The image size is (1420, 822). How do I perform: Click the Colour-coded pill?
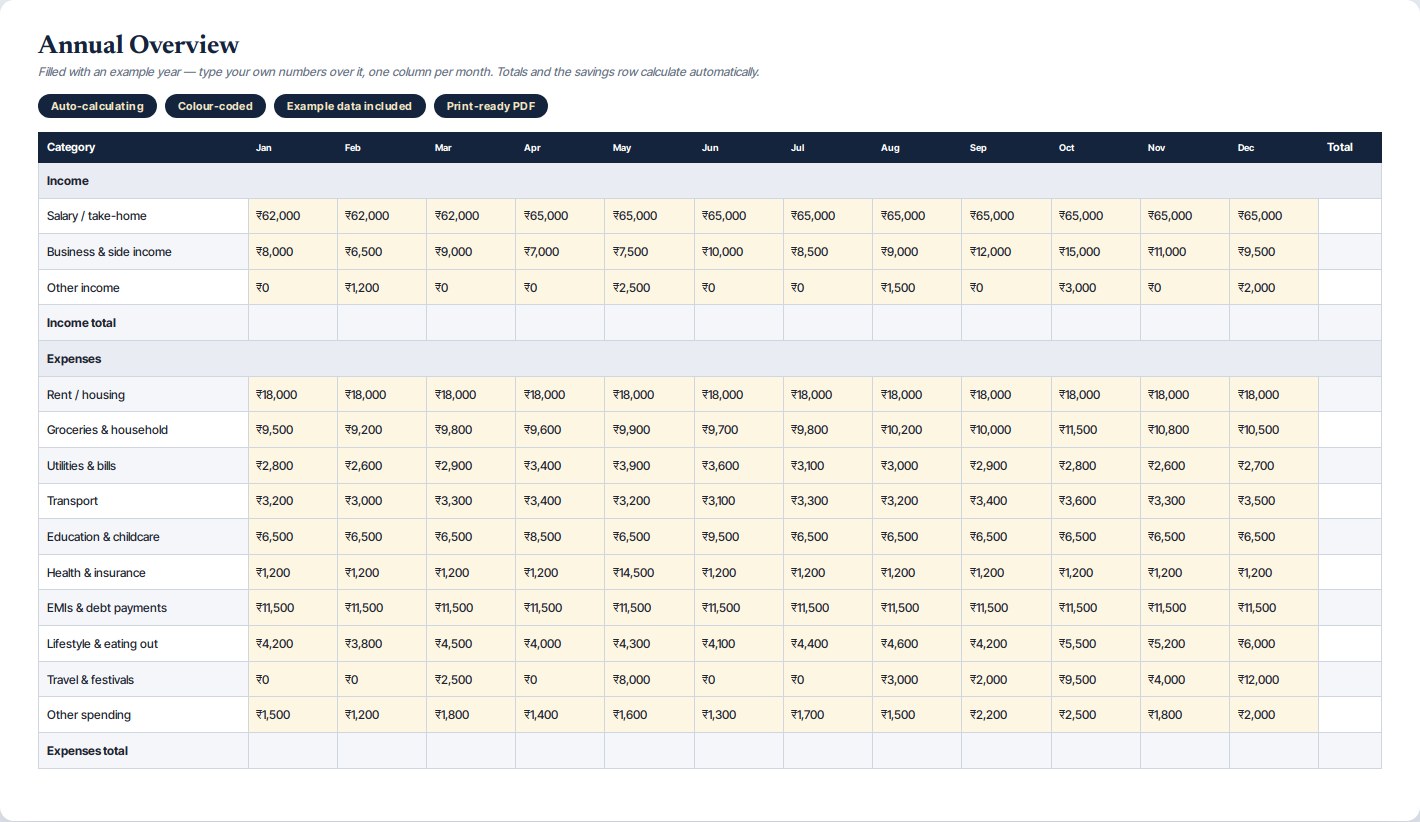click(215, 106)
